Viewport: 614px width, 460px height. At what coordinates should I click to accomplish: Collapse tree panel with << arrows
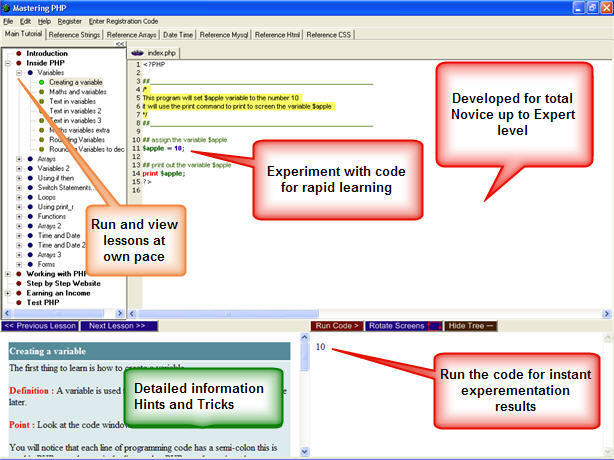click(120, 44)
